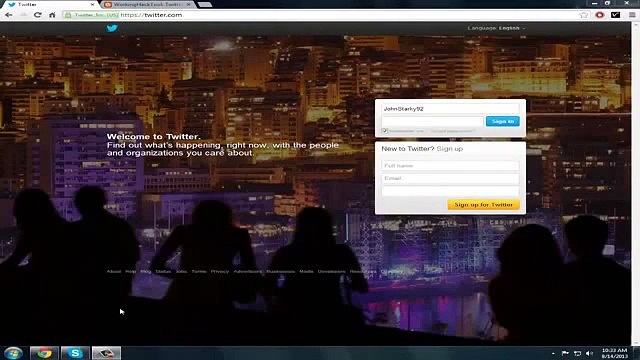This screenshot has width=640, height=360.
Task: Click the red extension icon in toolbar
Action: (600, 15)
